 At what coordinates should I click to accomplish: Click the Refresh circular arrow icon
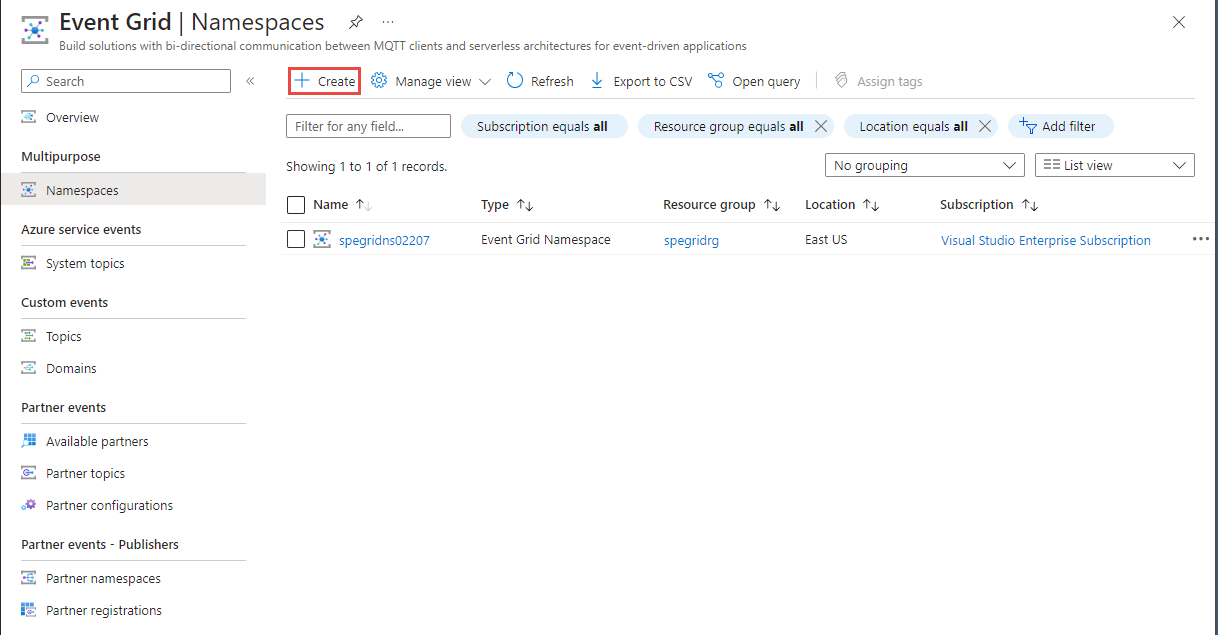515,81
